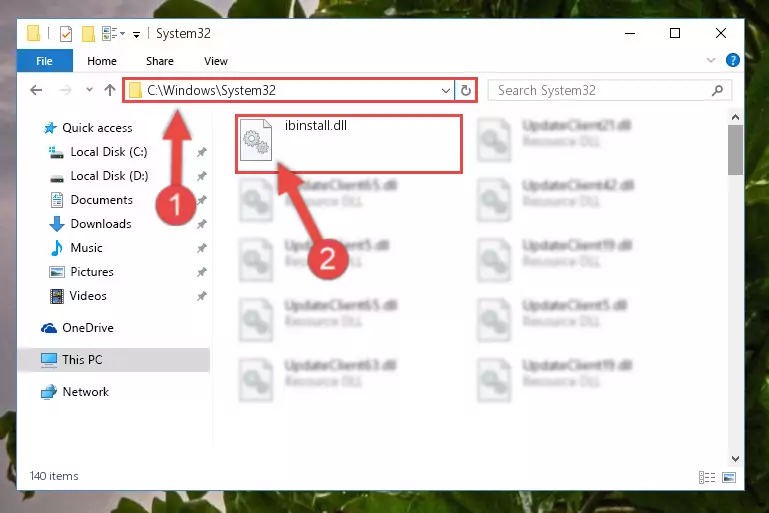Open Customize Quick Access Toolbar dropdown
The width and height of the screenshot is (769, 513).
136,34
